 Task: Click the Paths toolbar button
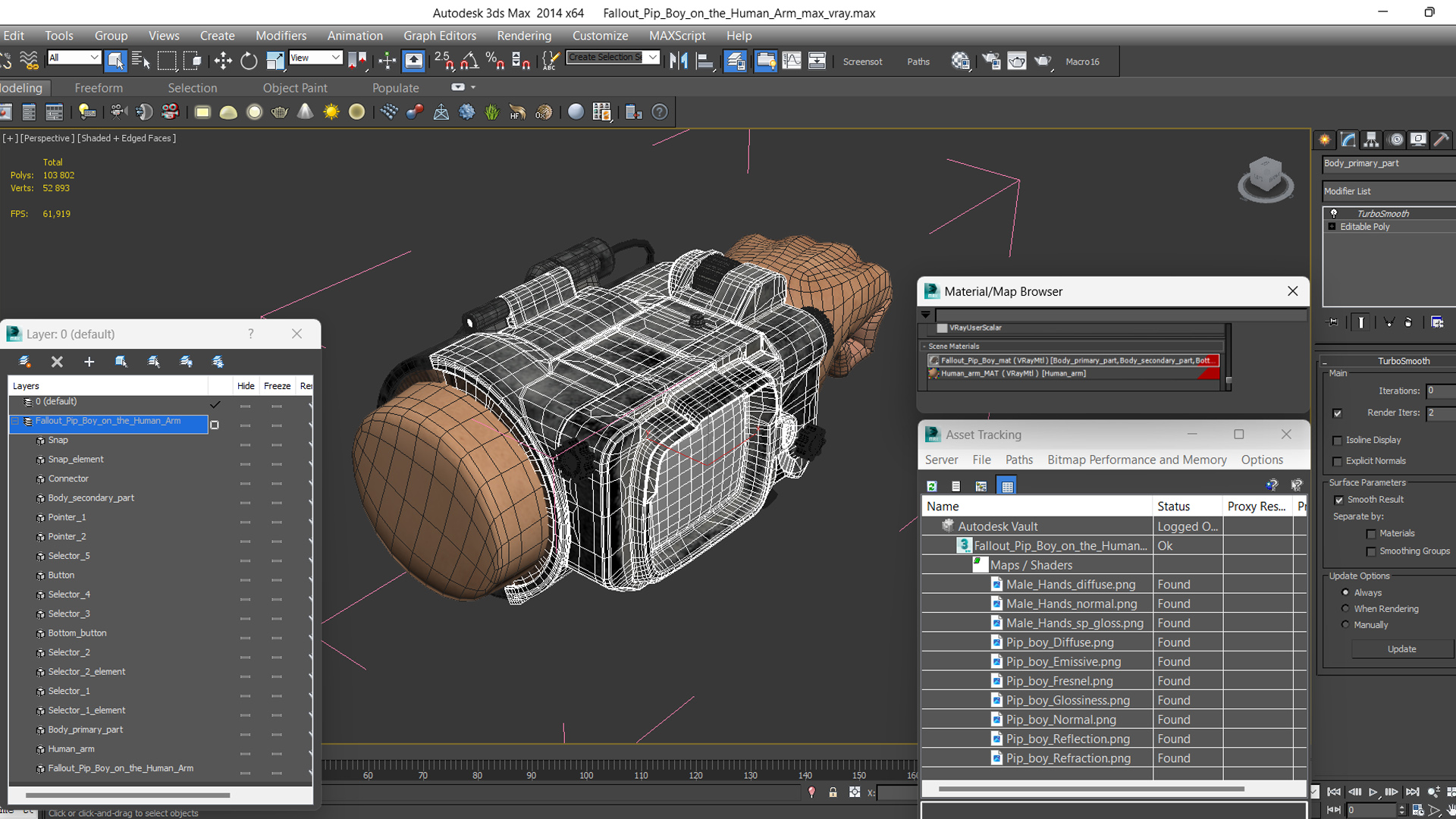tap(918, 61)
